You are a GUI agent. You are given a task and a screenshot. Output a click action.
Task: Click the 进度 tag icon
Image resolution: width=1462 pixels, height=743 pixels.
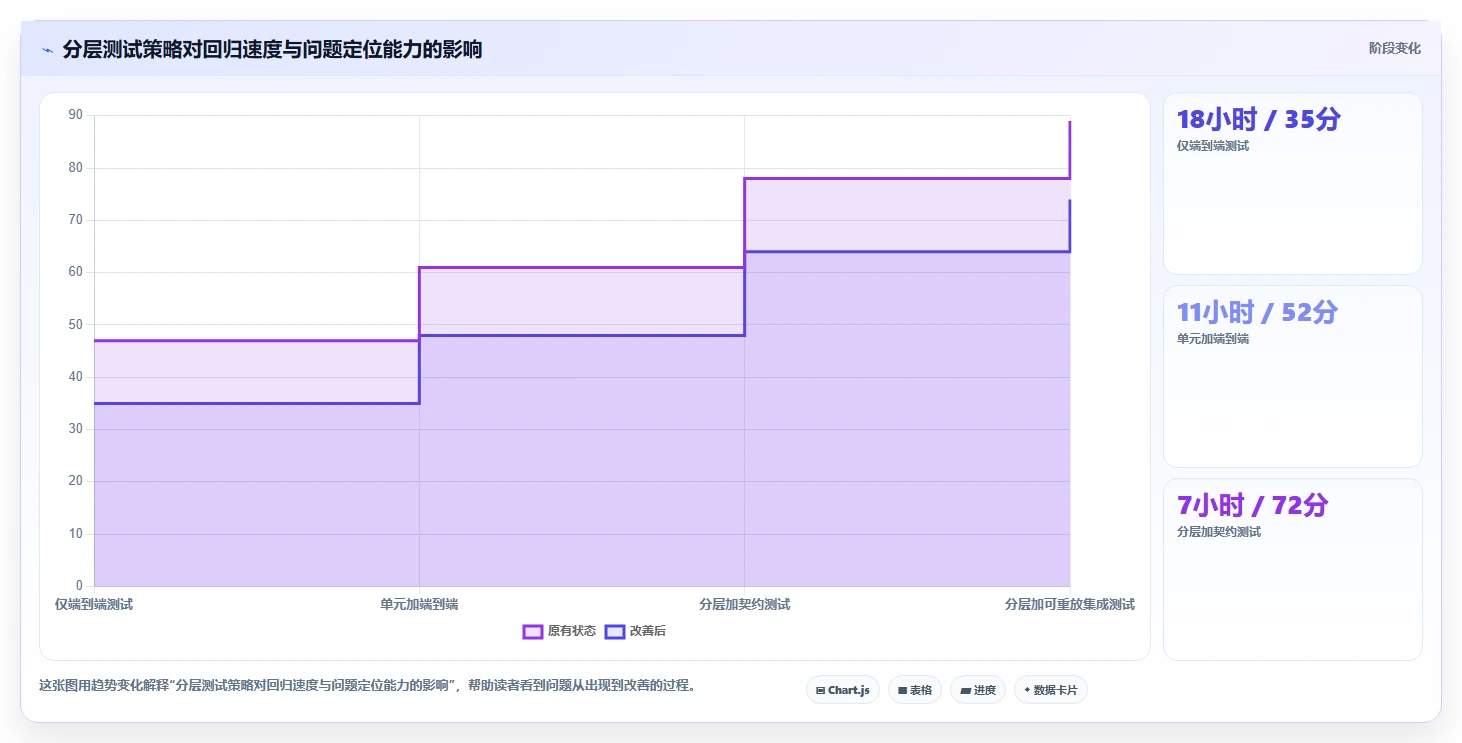pos(965,690)
